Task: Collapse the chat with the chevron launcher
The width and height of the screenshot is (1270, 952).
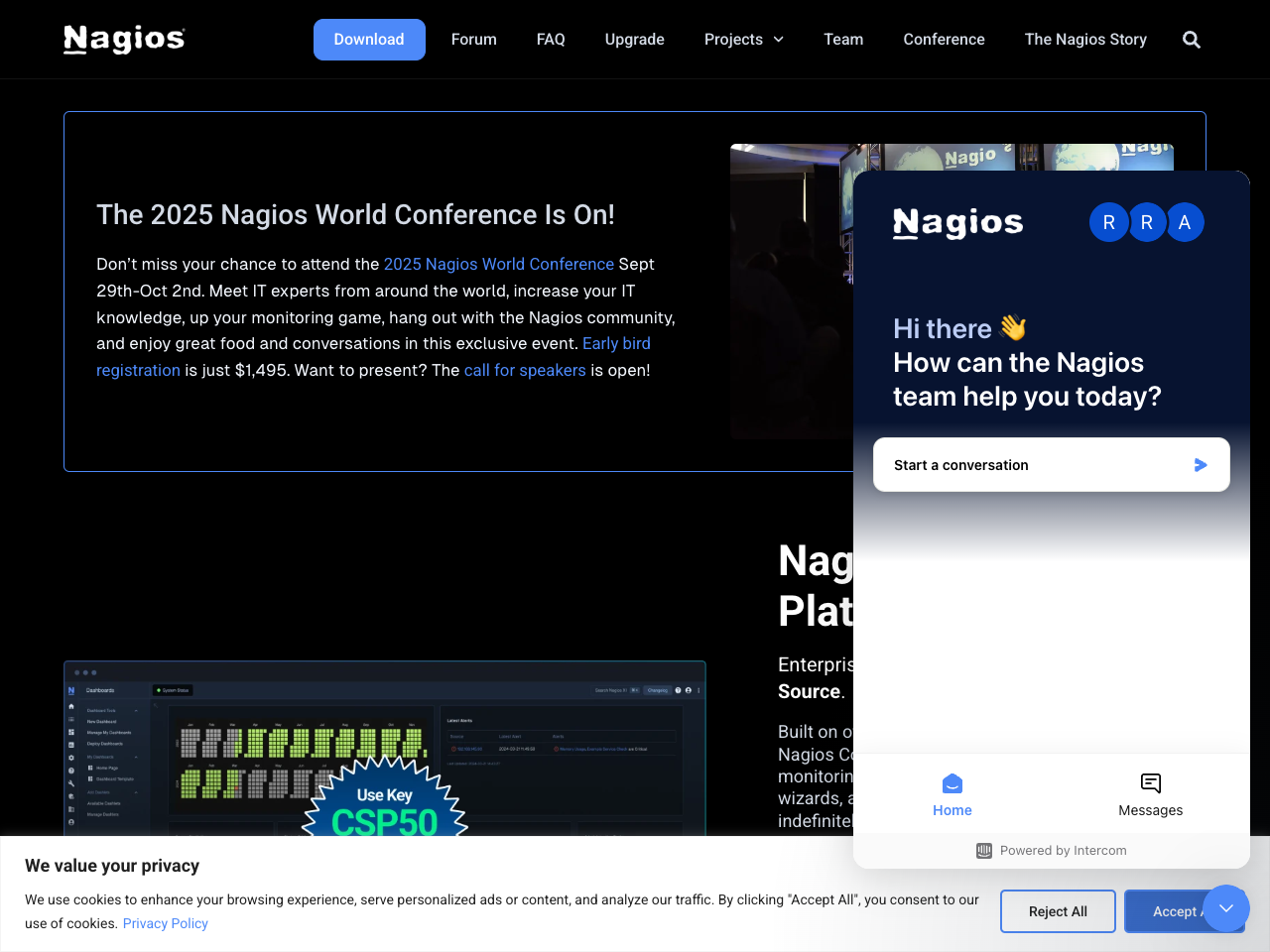Action: (1226, 908)
